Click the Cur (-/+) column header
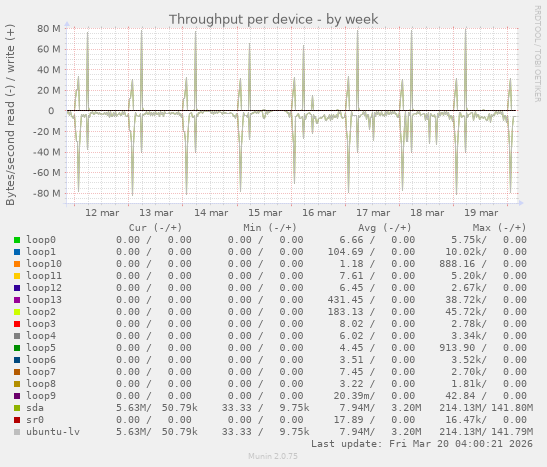Viewport: 547px width, 467px height. coord(155,228)
